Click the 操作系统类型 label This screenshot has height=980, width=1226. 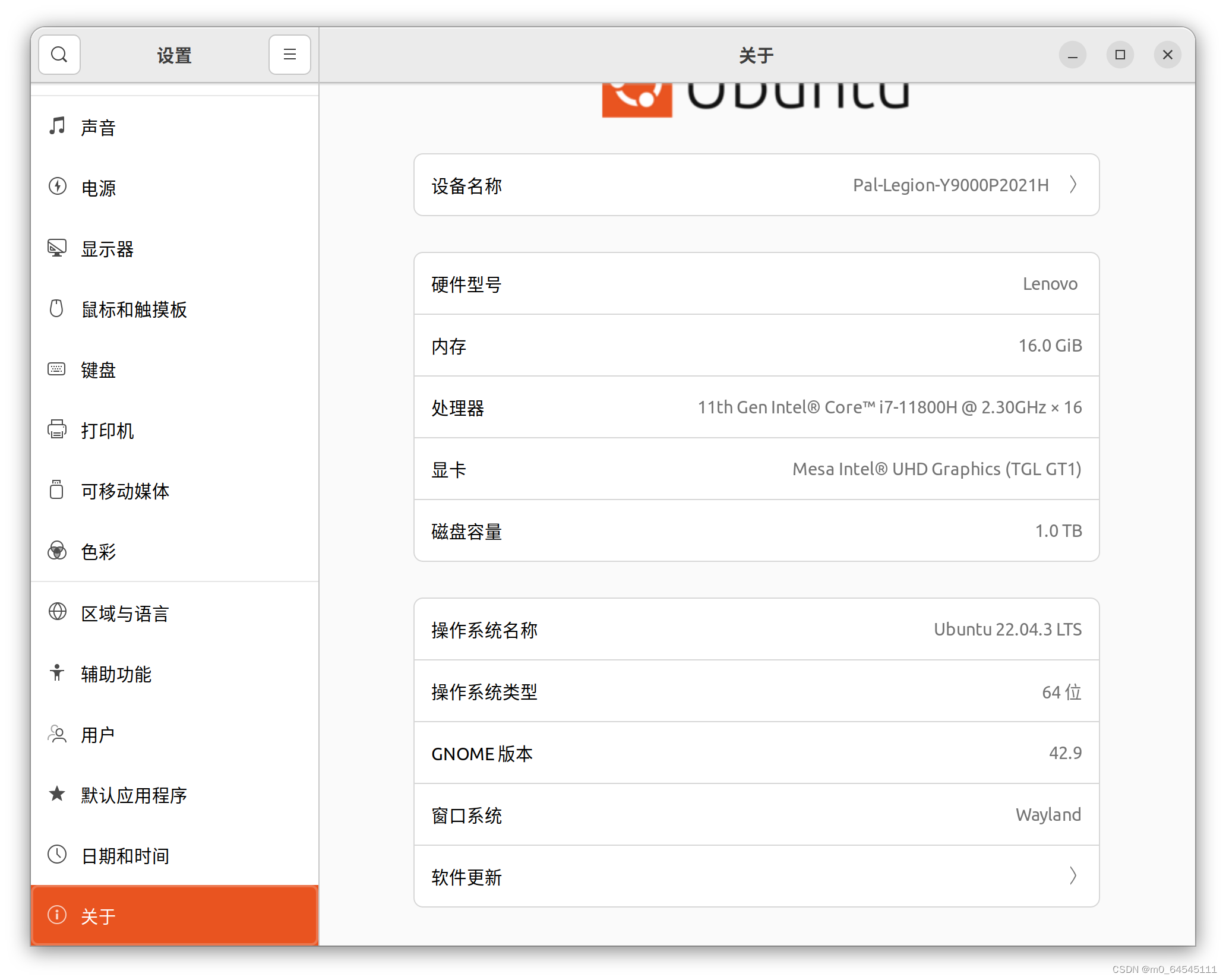(485, 692)
